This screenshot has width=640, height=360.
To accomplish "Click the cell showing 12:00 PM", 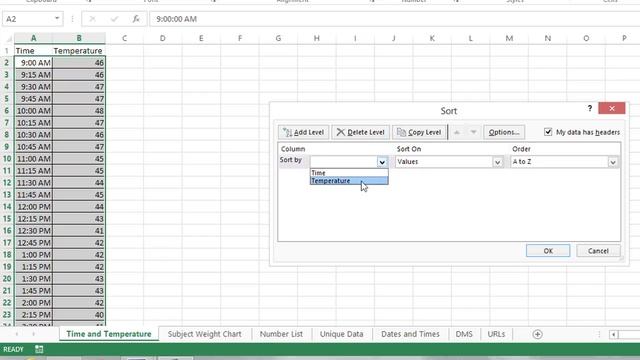I will pos(33,207).
